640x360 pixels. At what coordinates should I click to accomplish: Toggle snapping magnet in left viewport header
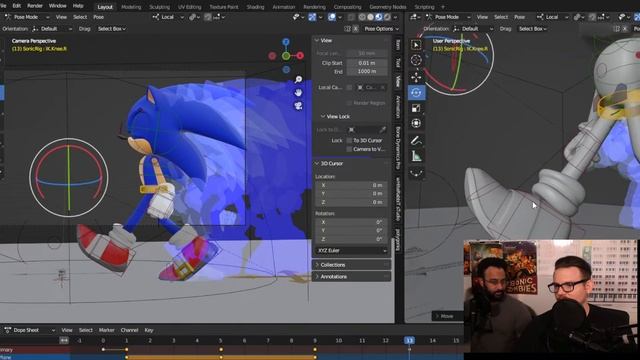coord(209,17)
